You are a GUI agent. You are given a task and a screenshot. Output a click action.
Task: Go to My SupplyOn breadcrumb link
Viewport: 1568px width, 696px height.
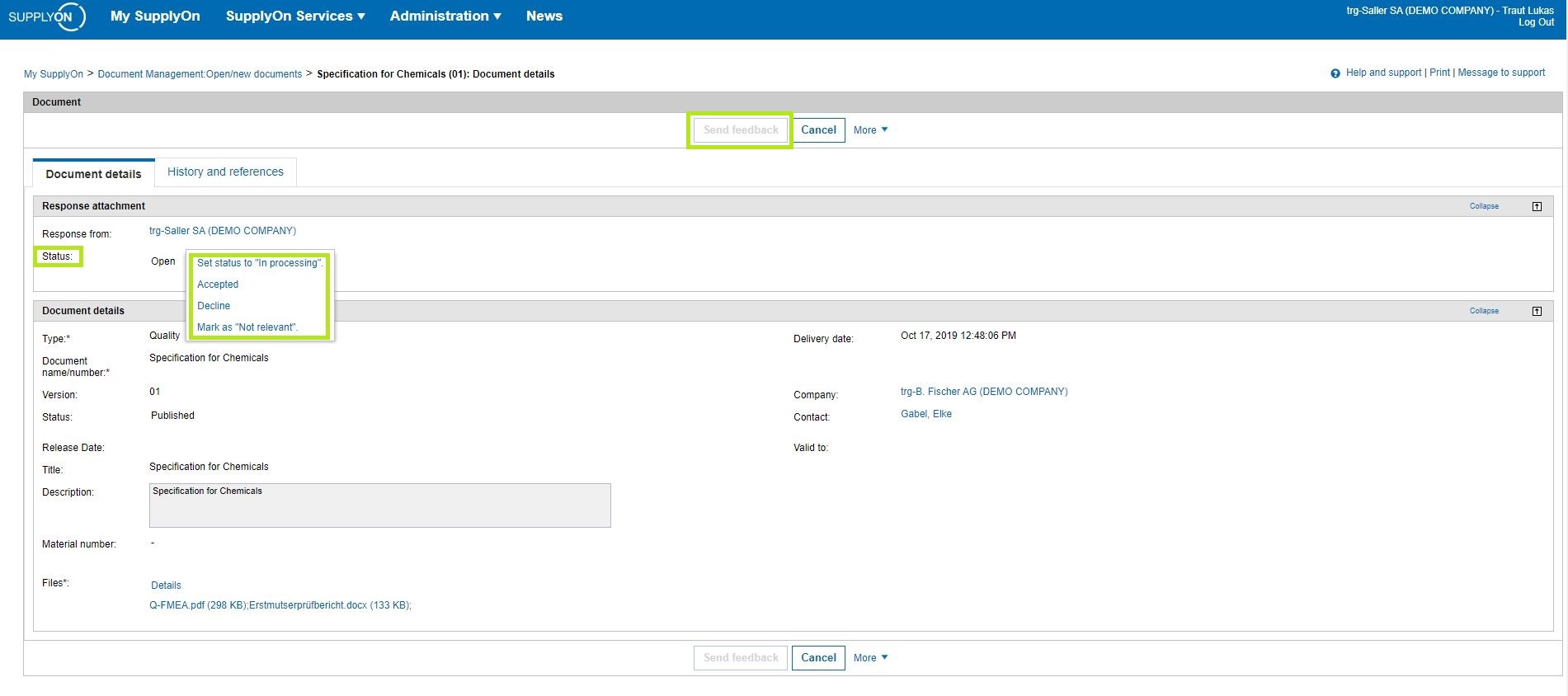(54, 74)
